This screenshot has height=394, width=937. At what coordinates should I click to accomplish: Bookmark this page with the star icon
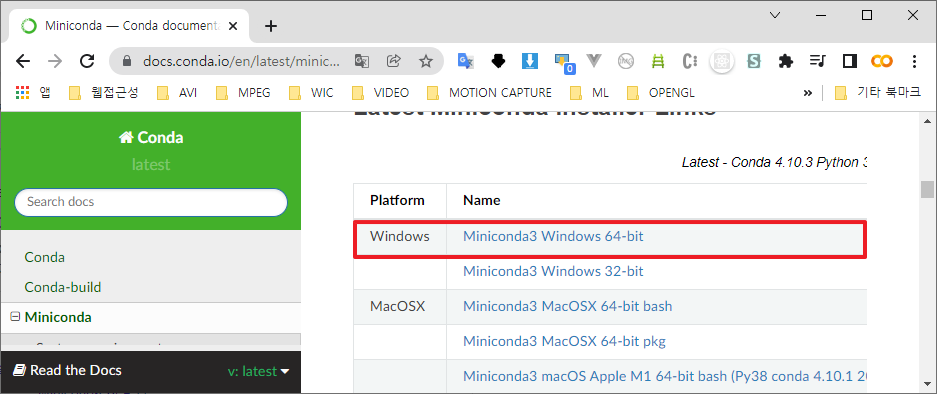[x=425, y=61]
